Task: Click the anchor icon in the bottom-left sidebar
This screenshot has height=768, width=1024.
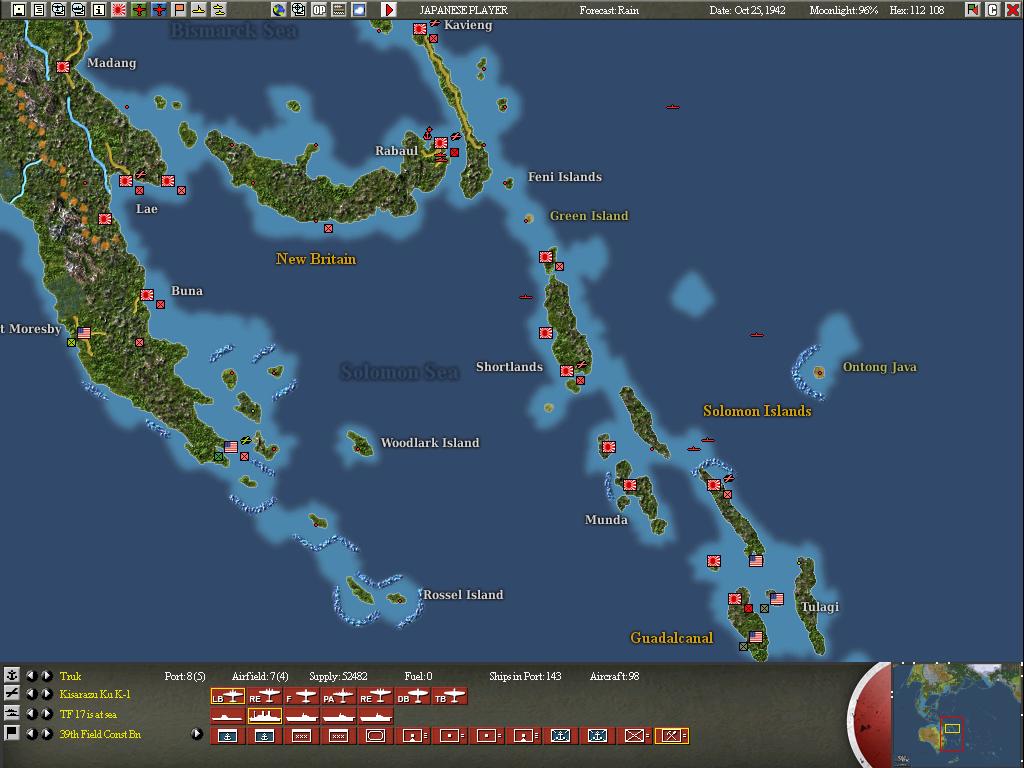Action: pyautogui.click(x=12, y=675)
